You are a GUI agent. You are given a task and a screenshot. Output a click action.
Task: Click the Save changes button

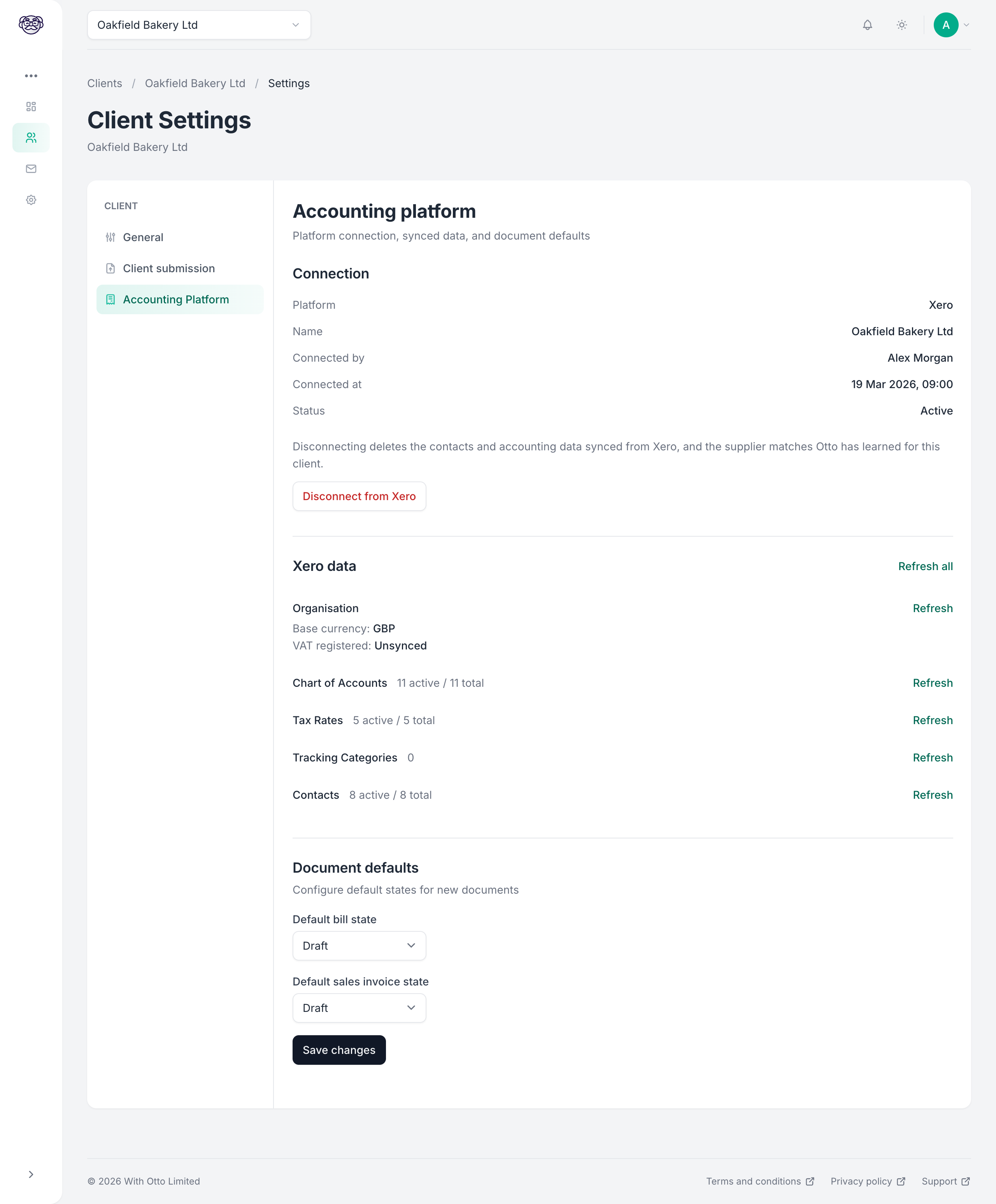pos(339,1050)
